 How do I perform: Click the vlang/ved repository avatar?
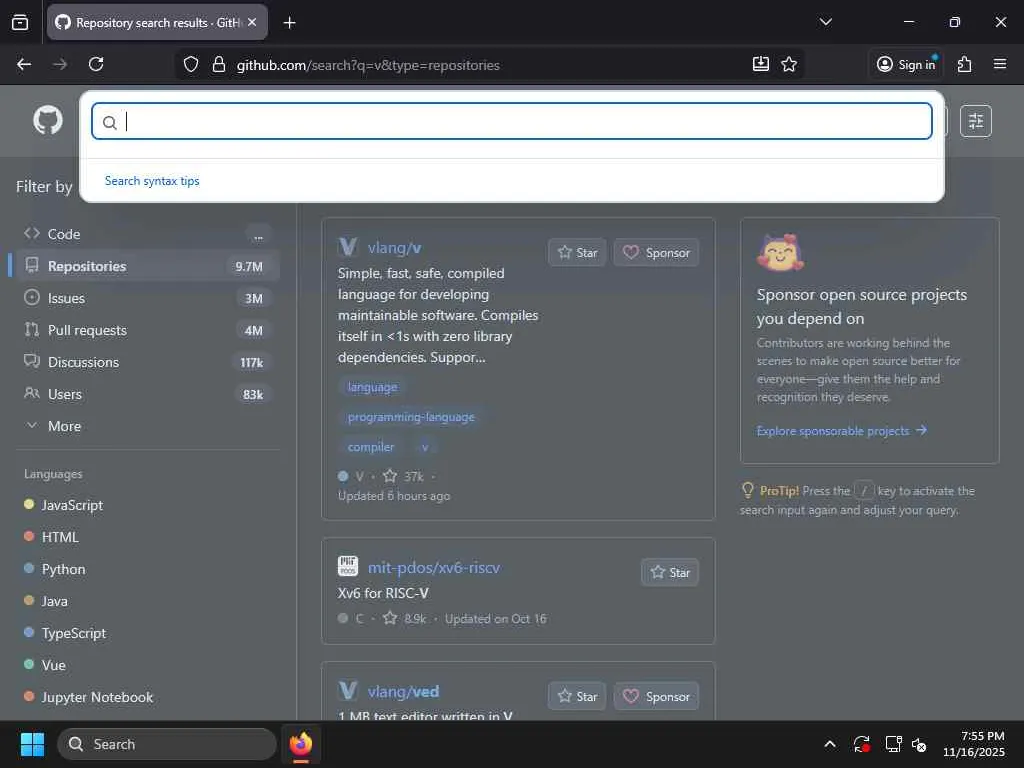coord(348,690)
